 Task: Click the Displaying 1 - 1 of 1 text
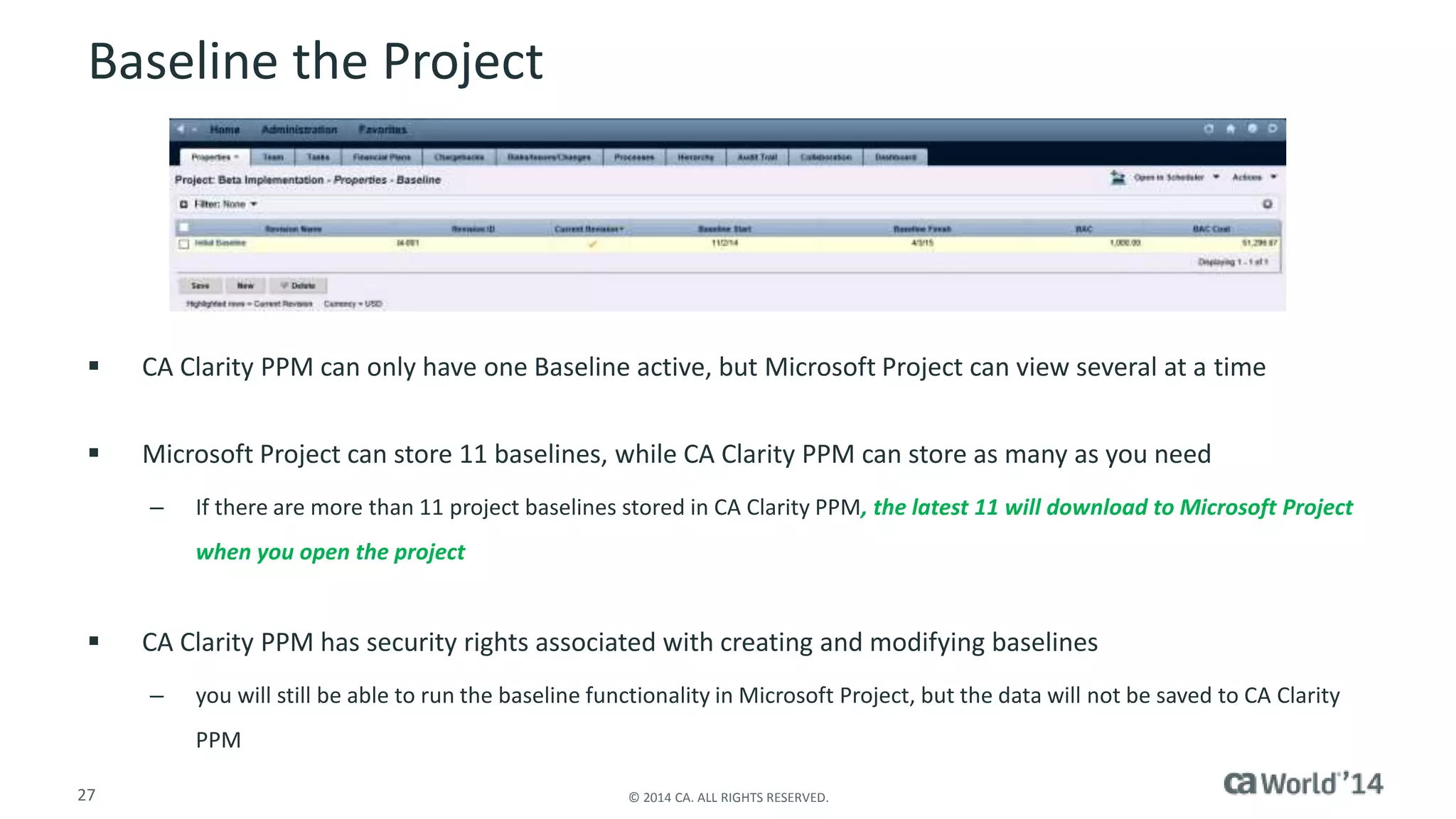click(1233, 262)
